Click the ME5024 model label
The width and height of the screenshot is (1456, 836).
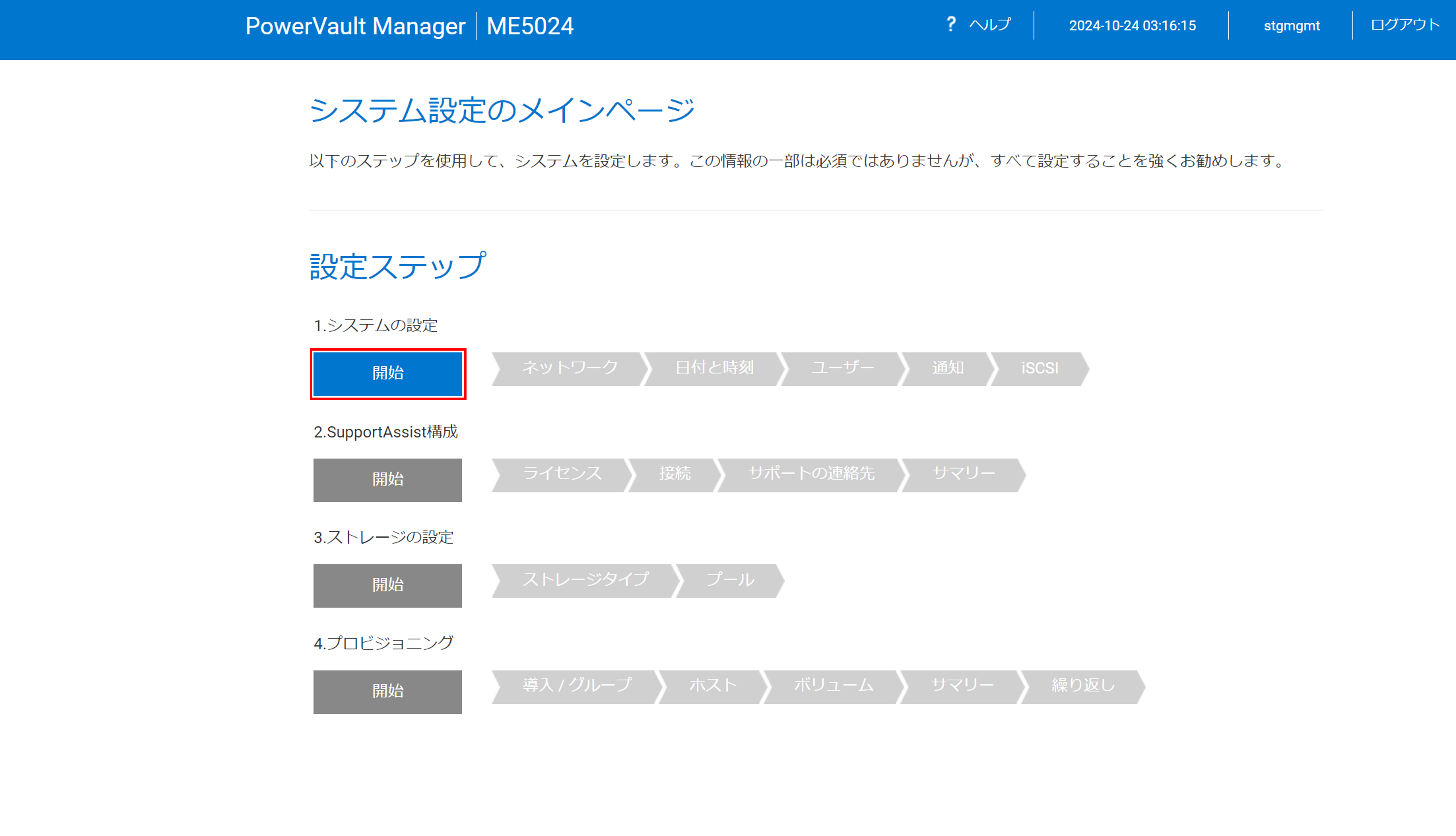pos(530,26)
